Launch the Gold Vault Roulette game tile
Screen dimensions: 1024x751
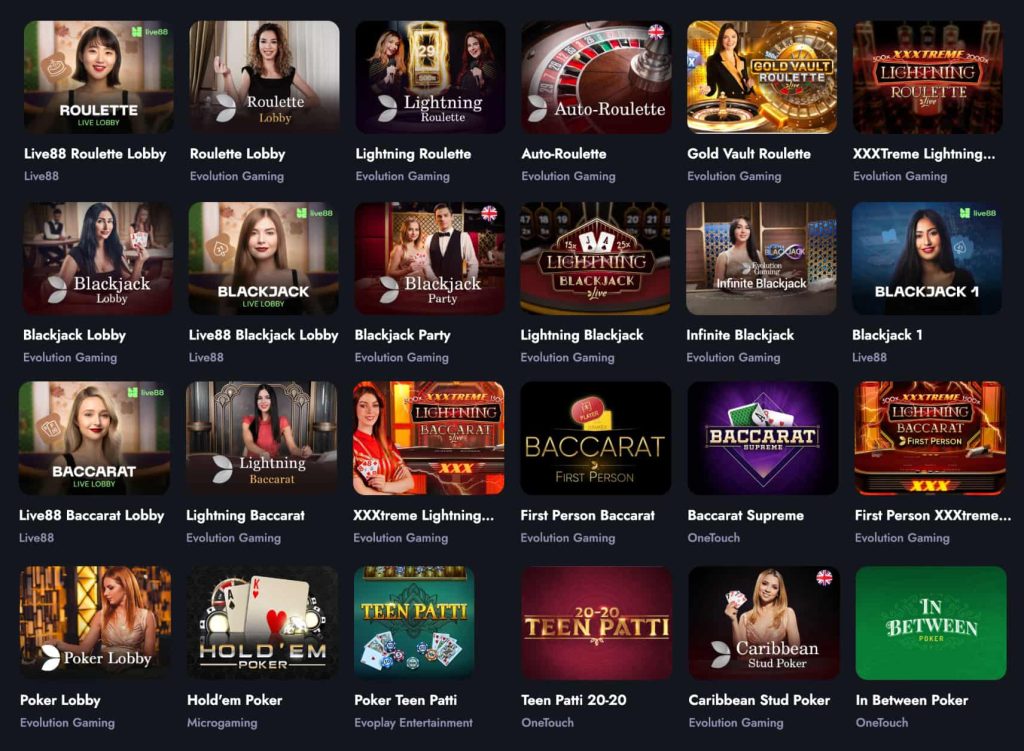762,77
